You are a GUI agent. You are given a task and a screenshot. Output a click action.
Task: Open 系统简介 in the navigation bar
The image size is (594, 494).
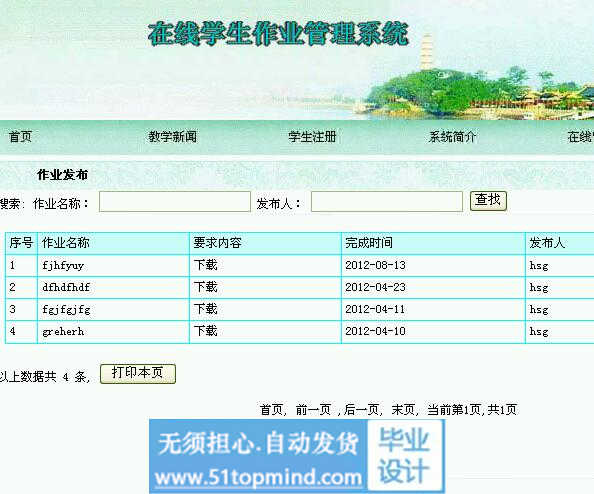453,137
